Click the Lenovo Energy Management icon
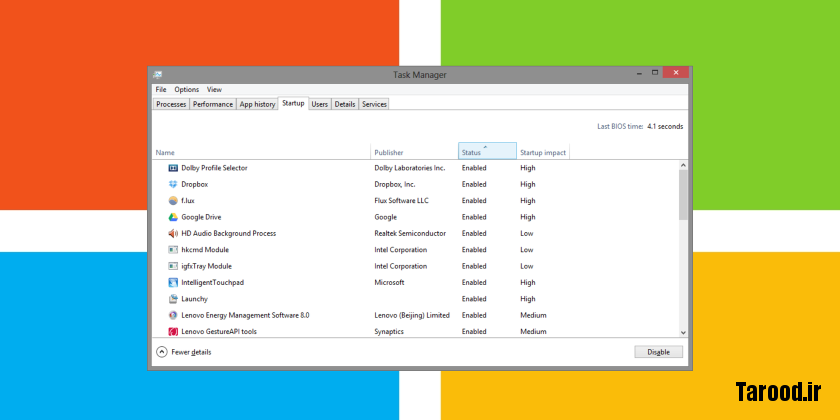840x420 pixels. [x=173, y=315]
